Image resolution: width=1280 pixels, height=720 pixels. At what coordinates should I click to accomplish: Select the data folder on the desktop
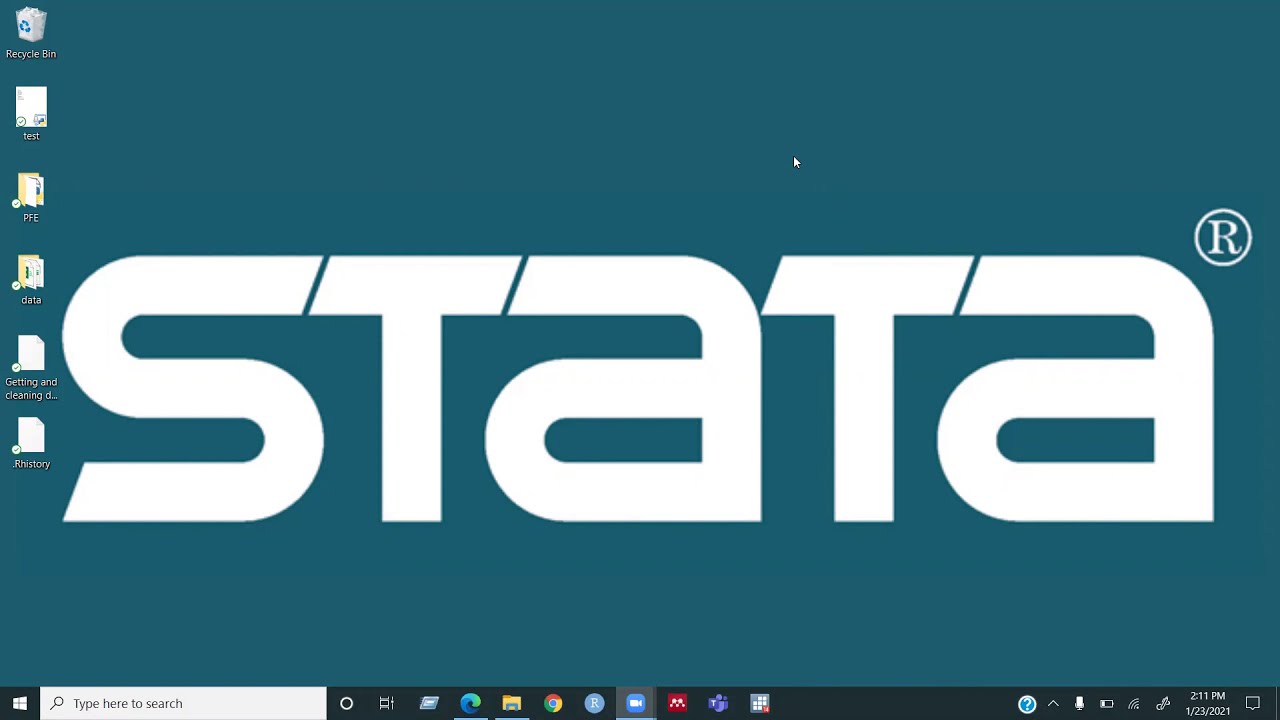pyautogui.click(x=31, y=280)
